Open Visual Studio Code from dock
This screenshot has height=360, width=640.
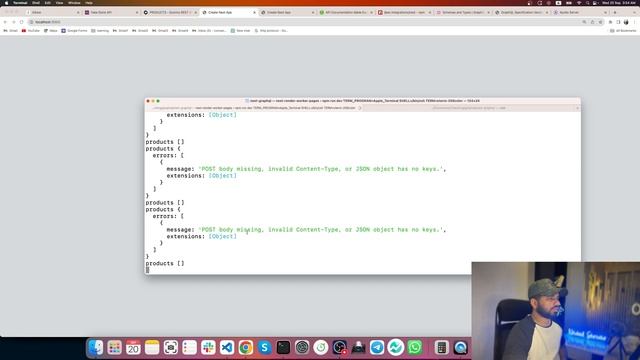click(227, 347)
